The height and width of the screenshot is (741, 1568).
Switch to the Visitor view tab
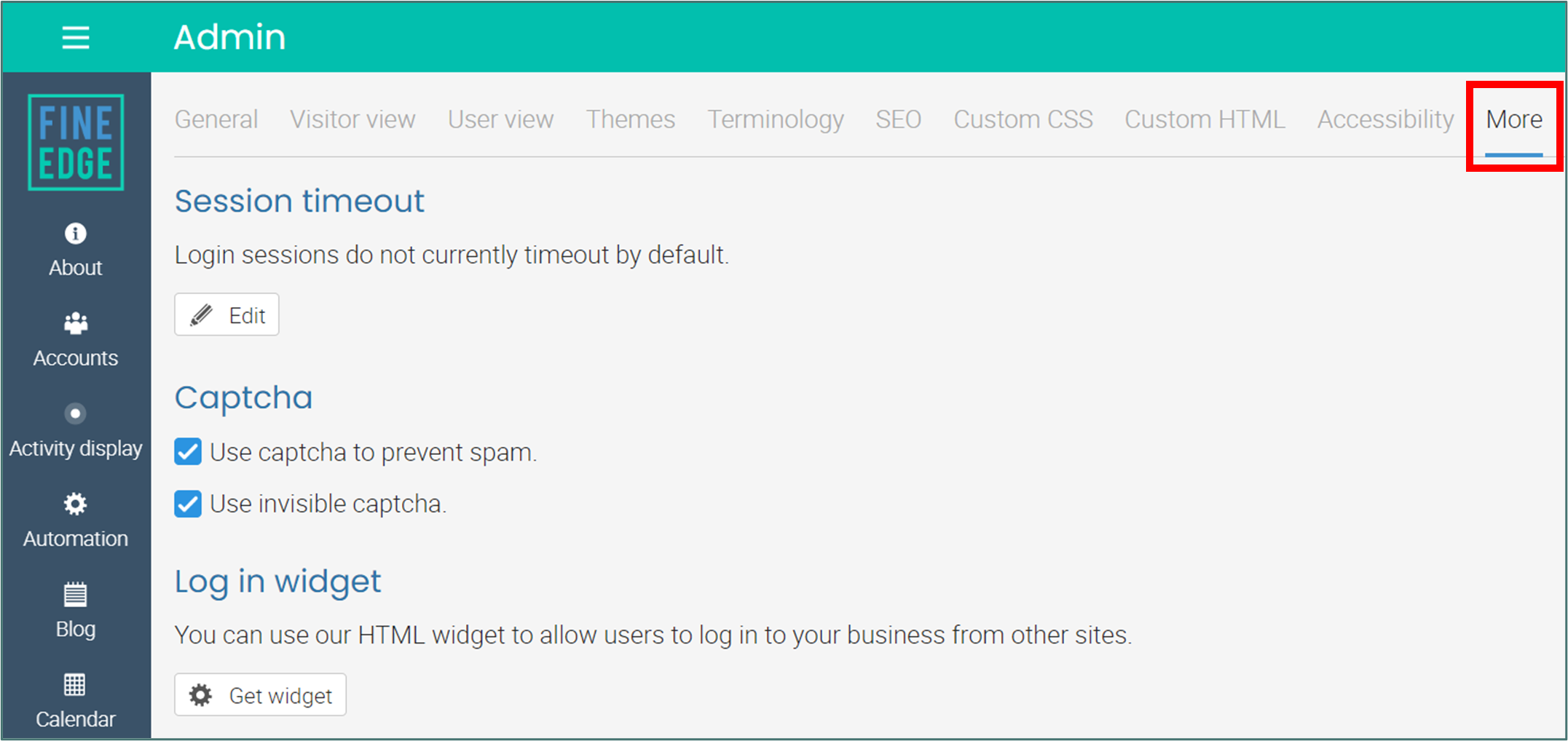coord(352,119)
